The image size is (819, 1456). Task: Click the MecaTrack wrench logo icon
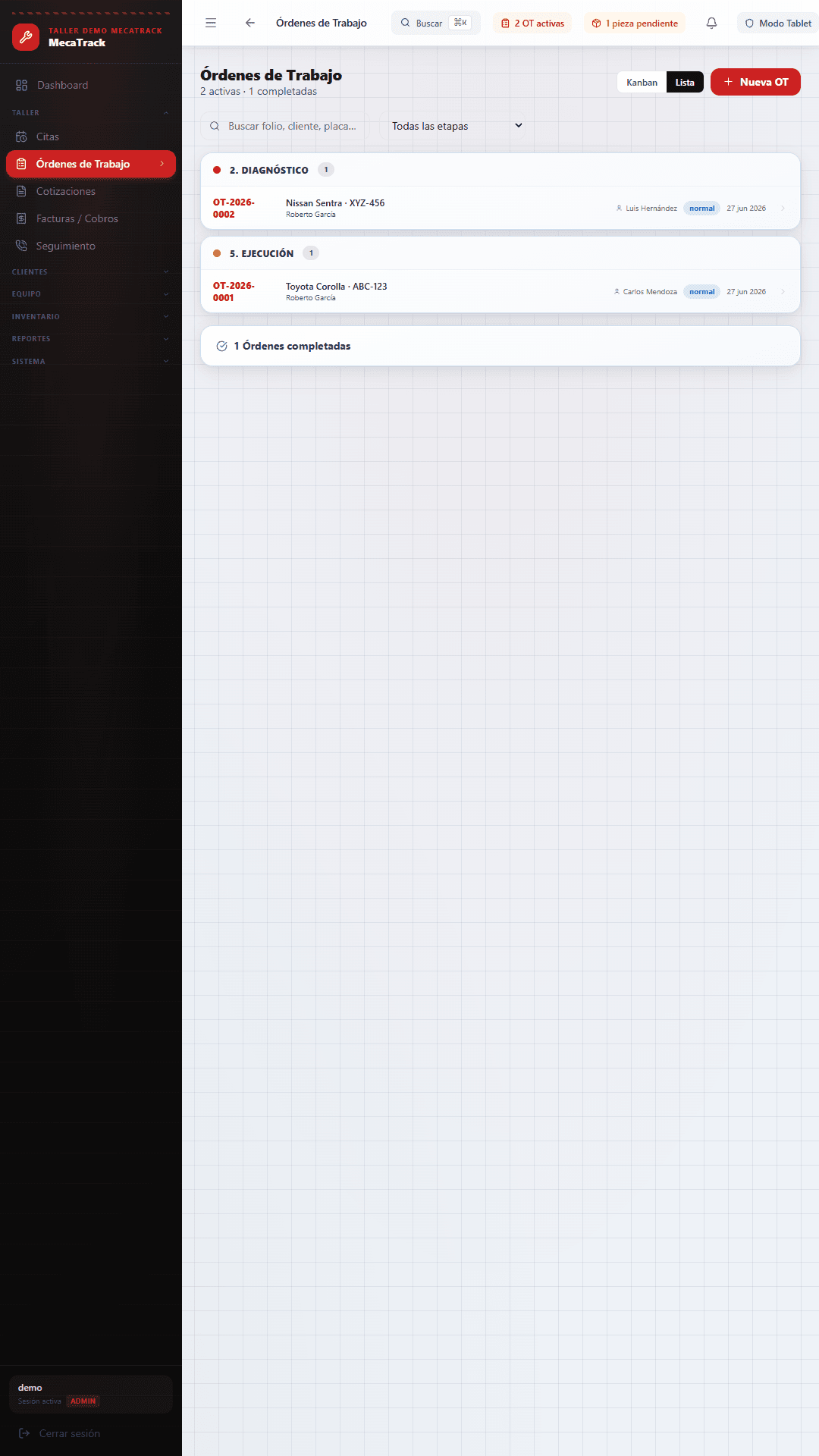pos(26,36)
